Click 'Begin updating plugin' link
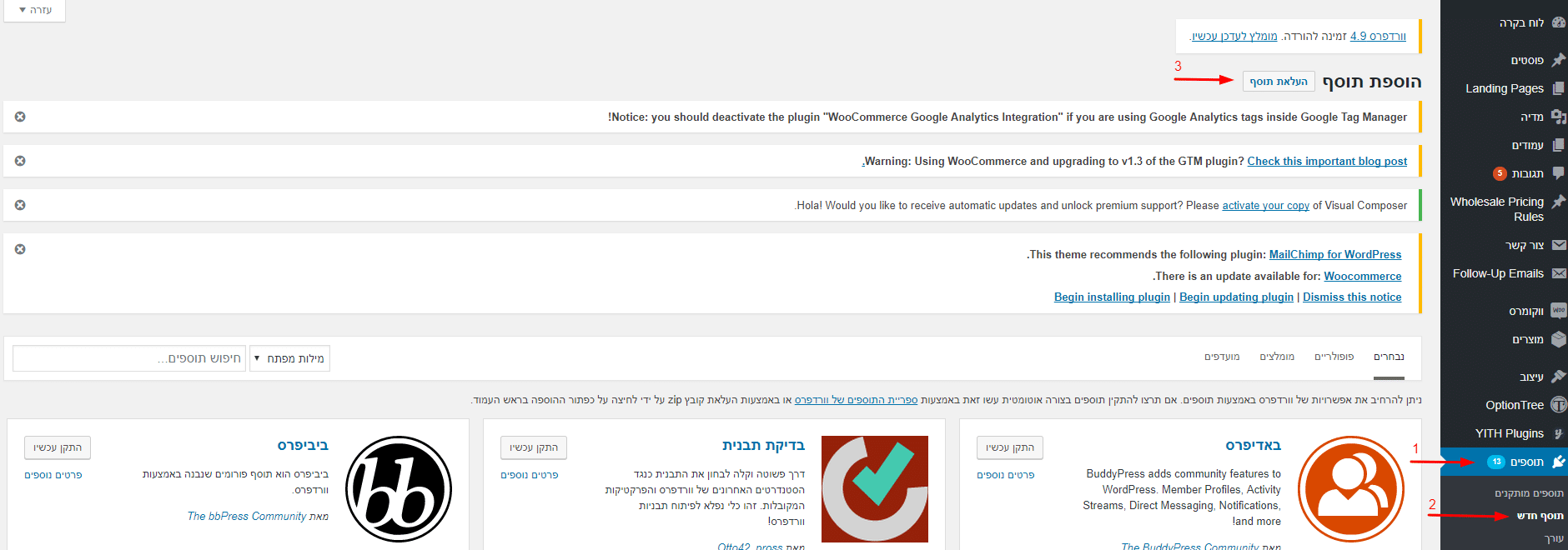 pos(1236,297)
